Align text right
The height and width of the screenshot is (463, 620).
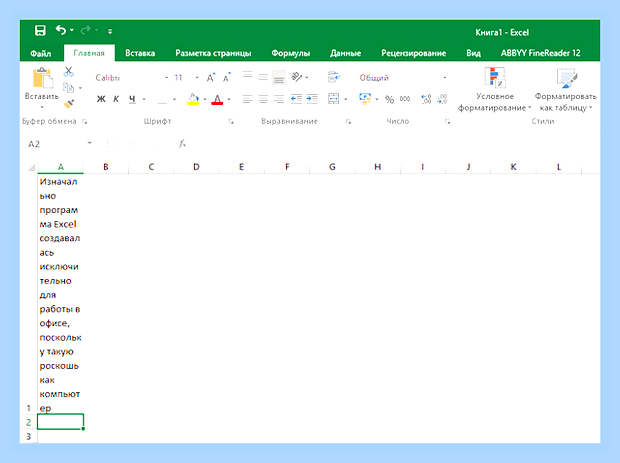[279, 99]
